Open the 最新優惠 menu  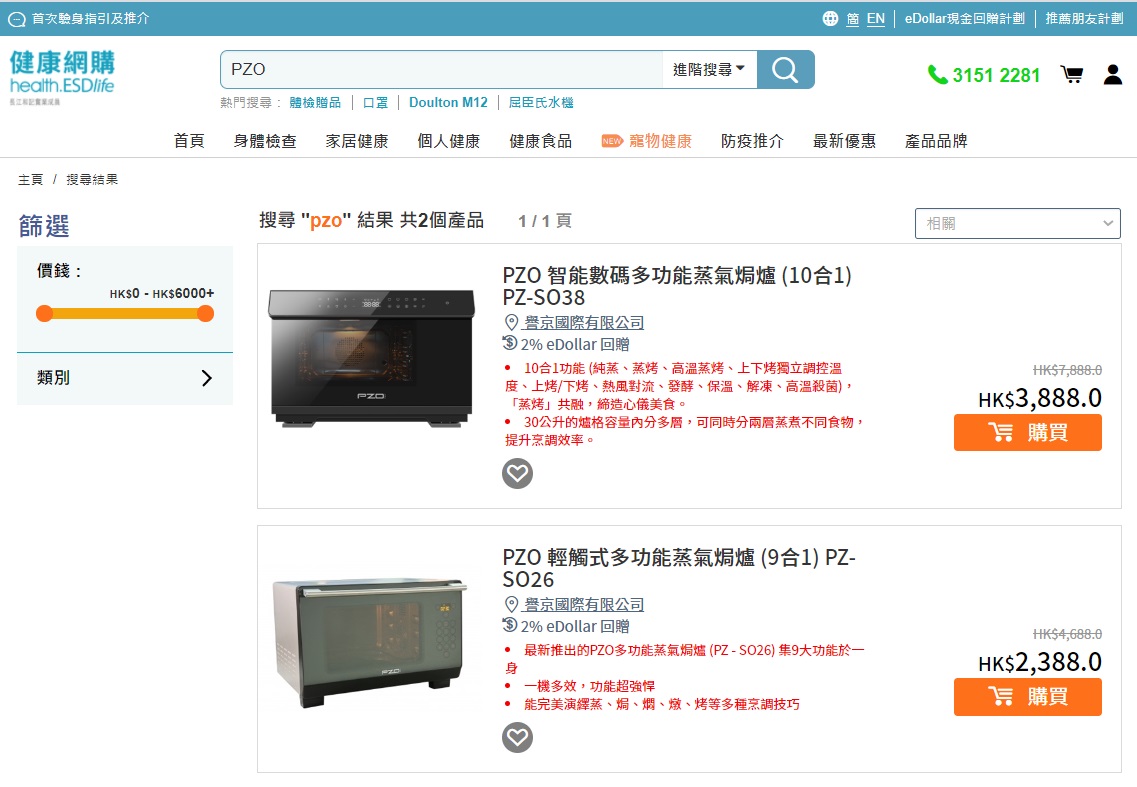(x=844, y=141)
